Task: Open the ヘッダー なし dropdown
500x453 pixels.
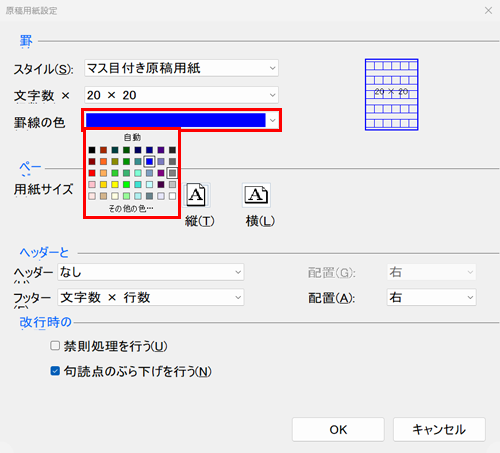Action: [x=151, y=272]
